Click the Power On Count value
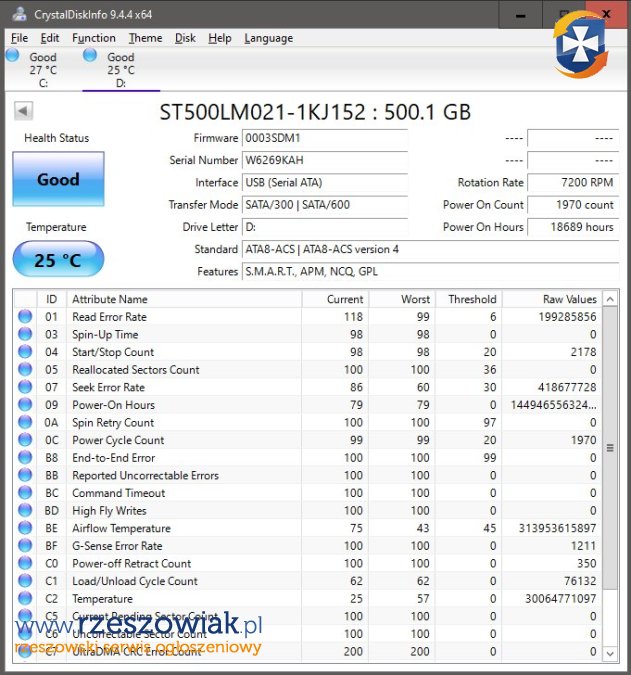 pyautogui.click(x=573, y=205)
